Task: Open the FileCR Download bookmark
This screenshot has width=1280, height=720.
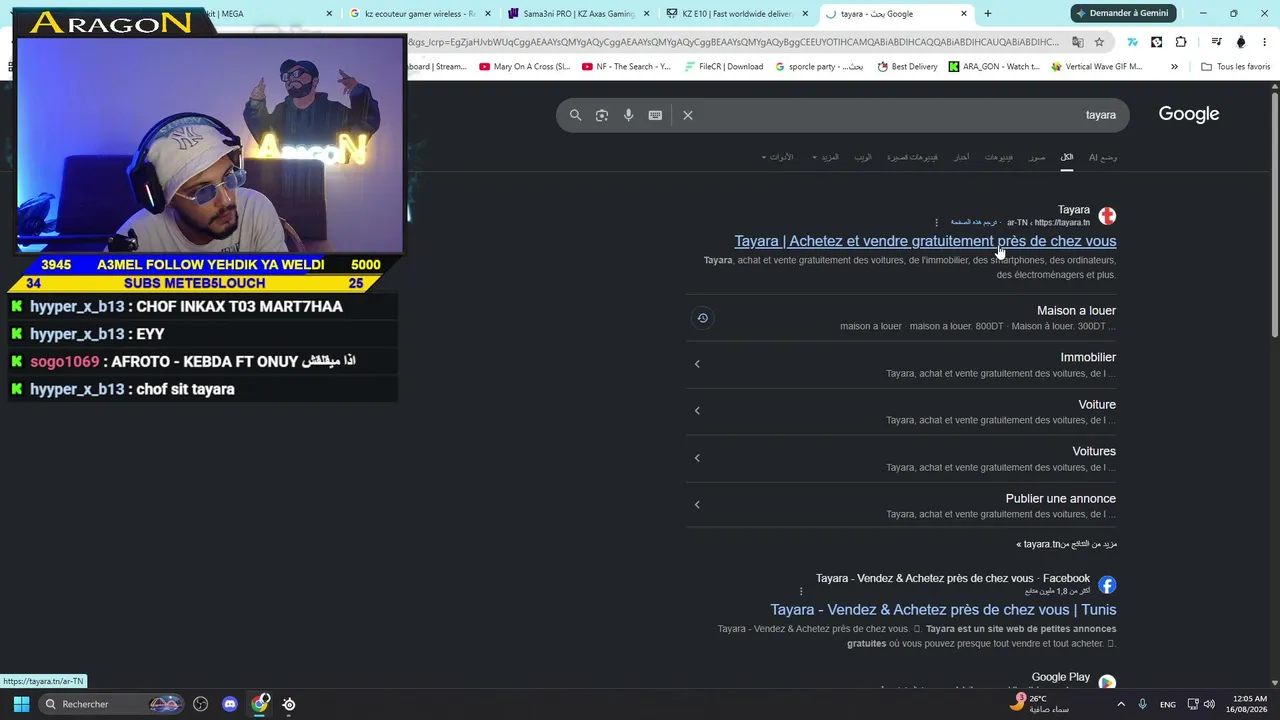Action: click(x=723, y=67)
